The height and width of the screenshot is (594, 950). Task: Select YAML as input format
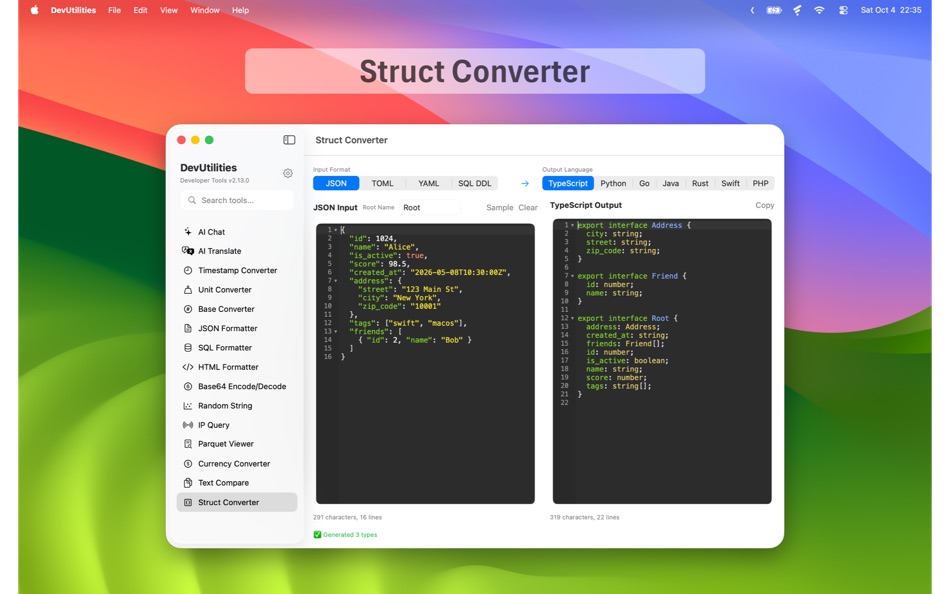[428, 183]
